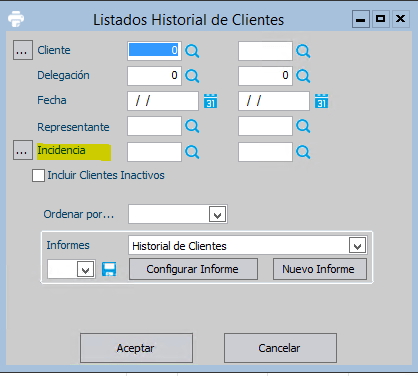The image size is (418, 376).
Task: Focus the second Delegación input field
Action: point(265,76)
